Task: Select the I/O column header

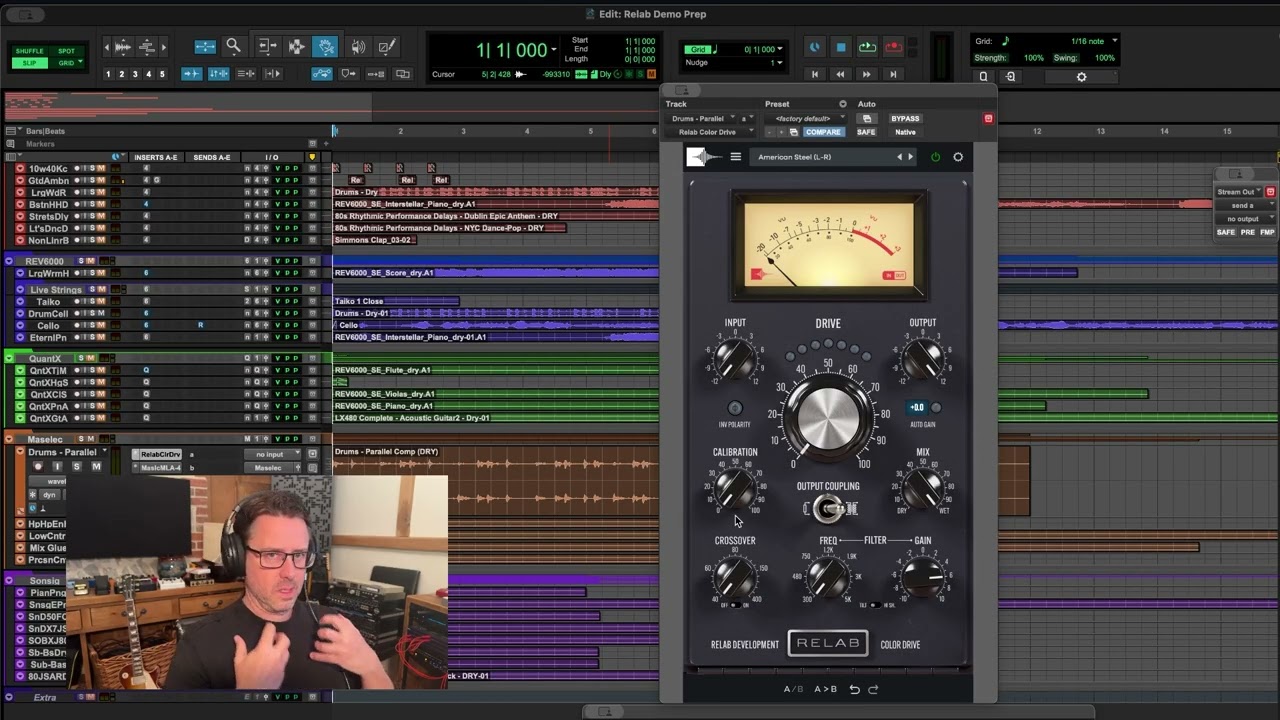Action: tap(272, 157)
